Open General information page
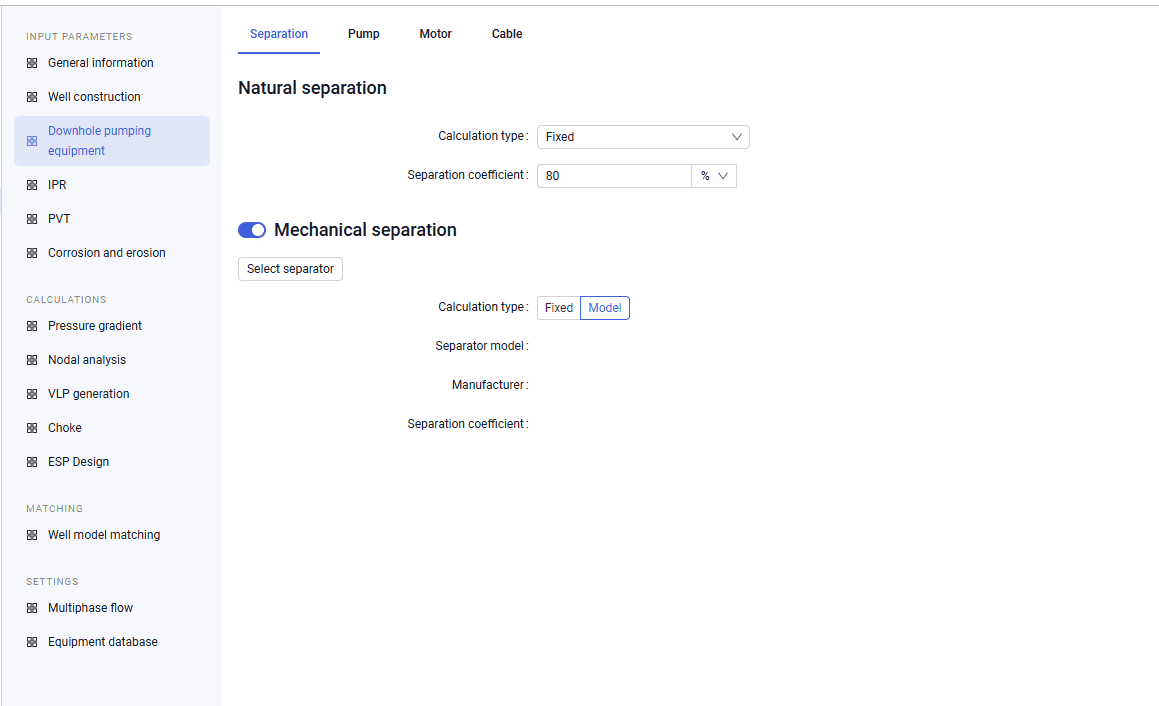1159x706 pixels. click(112, 64)
